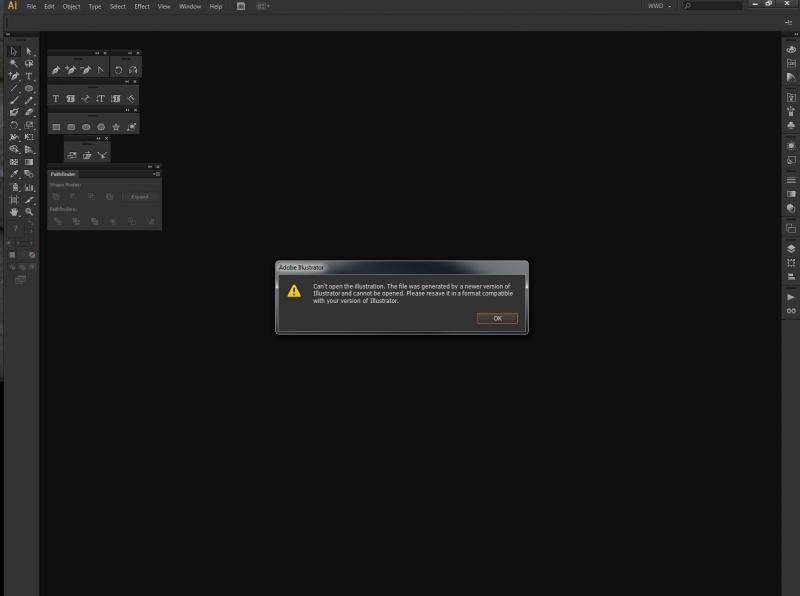
Task: Open the Effect menu
Action: (x=142, y=7)
